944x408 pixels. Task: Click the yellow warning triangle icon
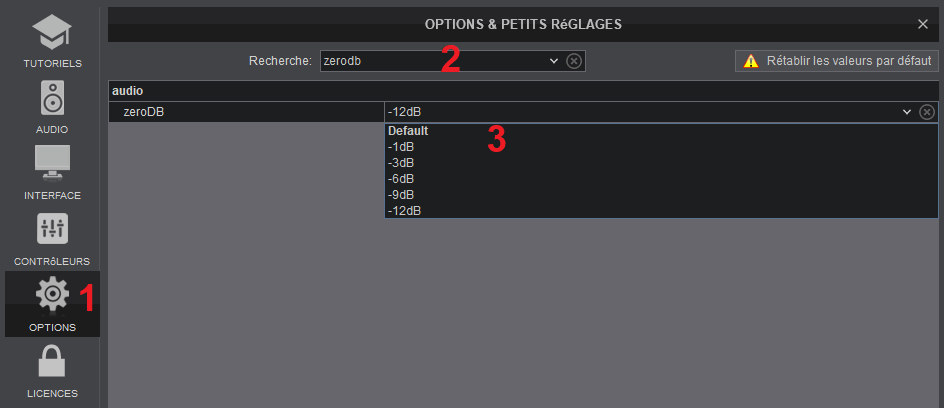click(750, 61)
